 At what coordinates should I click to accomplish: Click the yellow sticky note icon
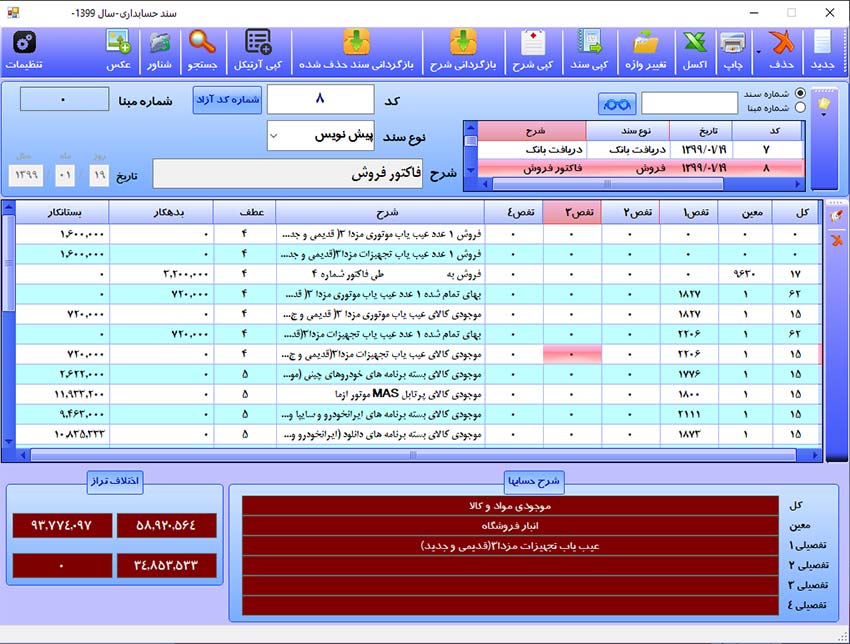click(x=823, y=102)
